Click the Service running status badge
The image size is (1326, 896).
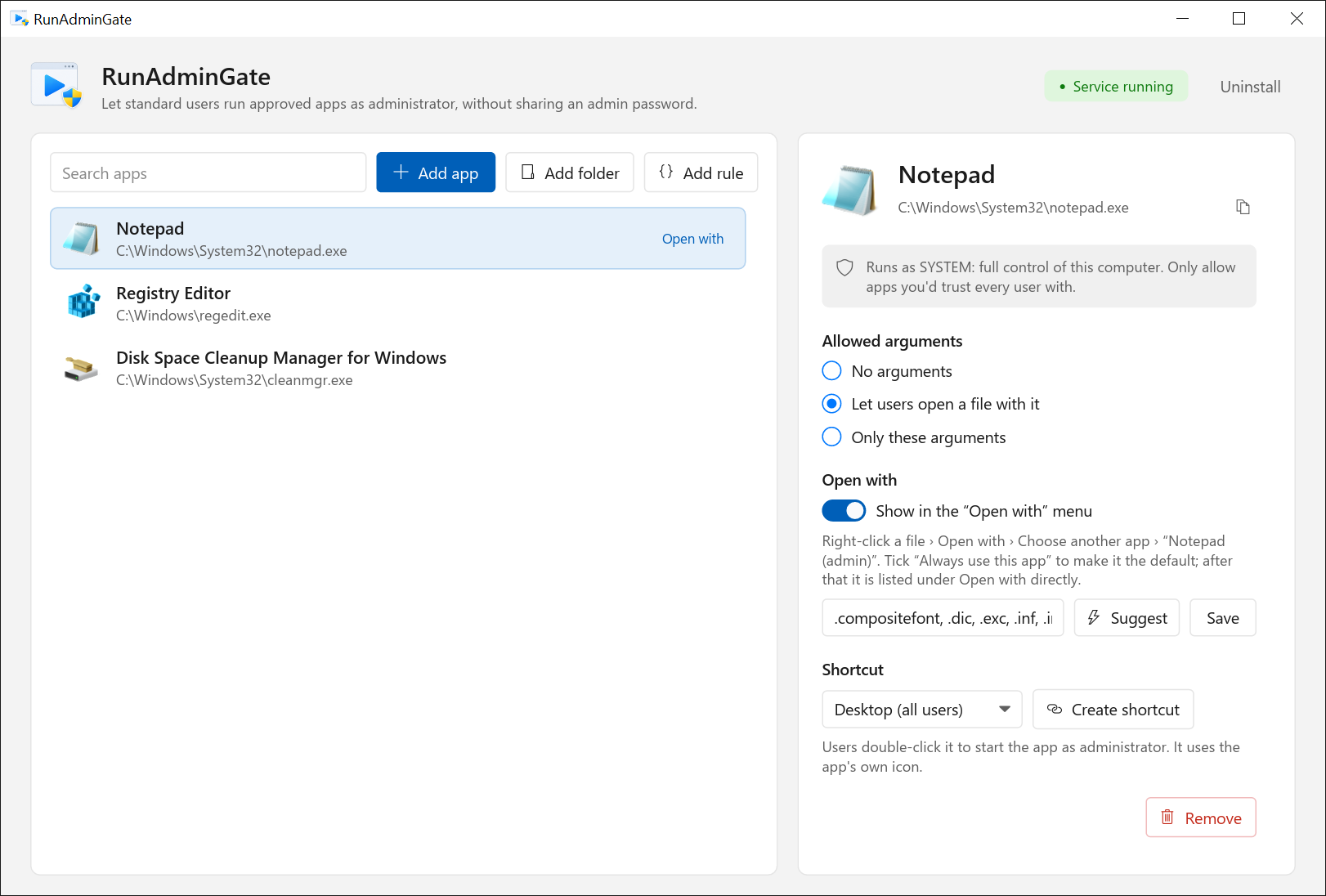tap(1116, 87)
